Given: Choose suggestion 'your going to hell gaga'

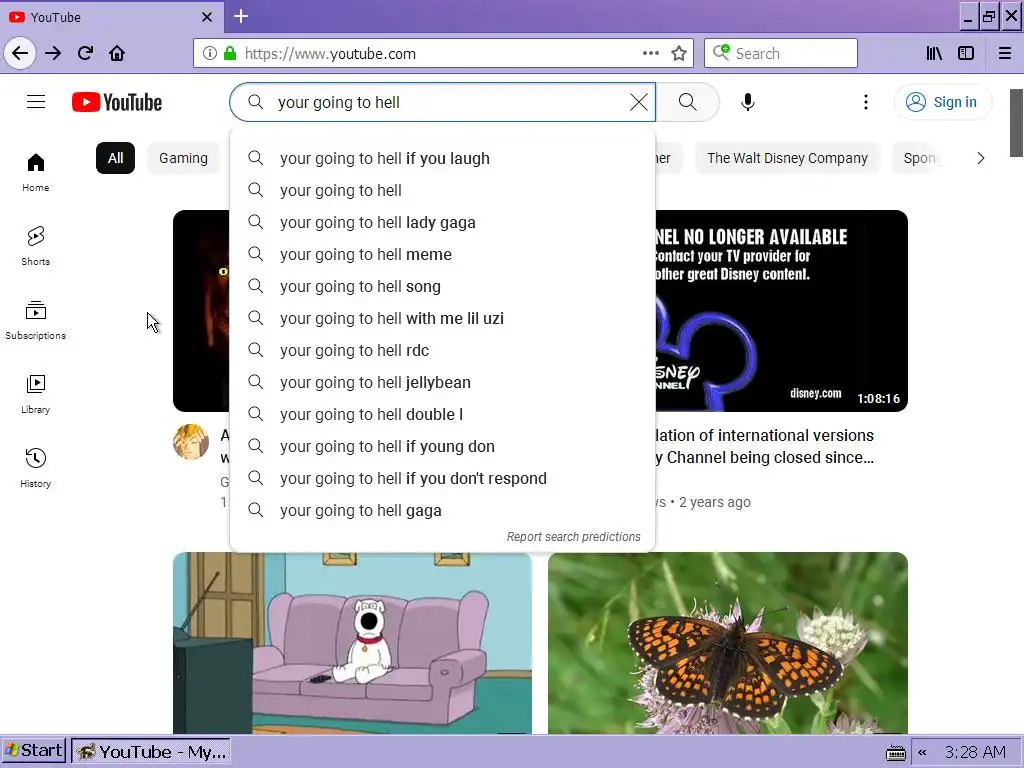Looking at the screenshot, I should pos(442,510).
